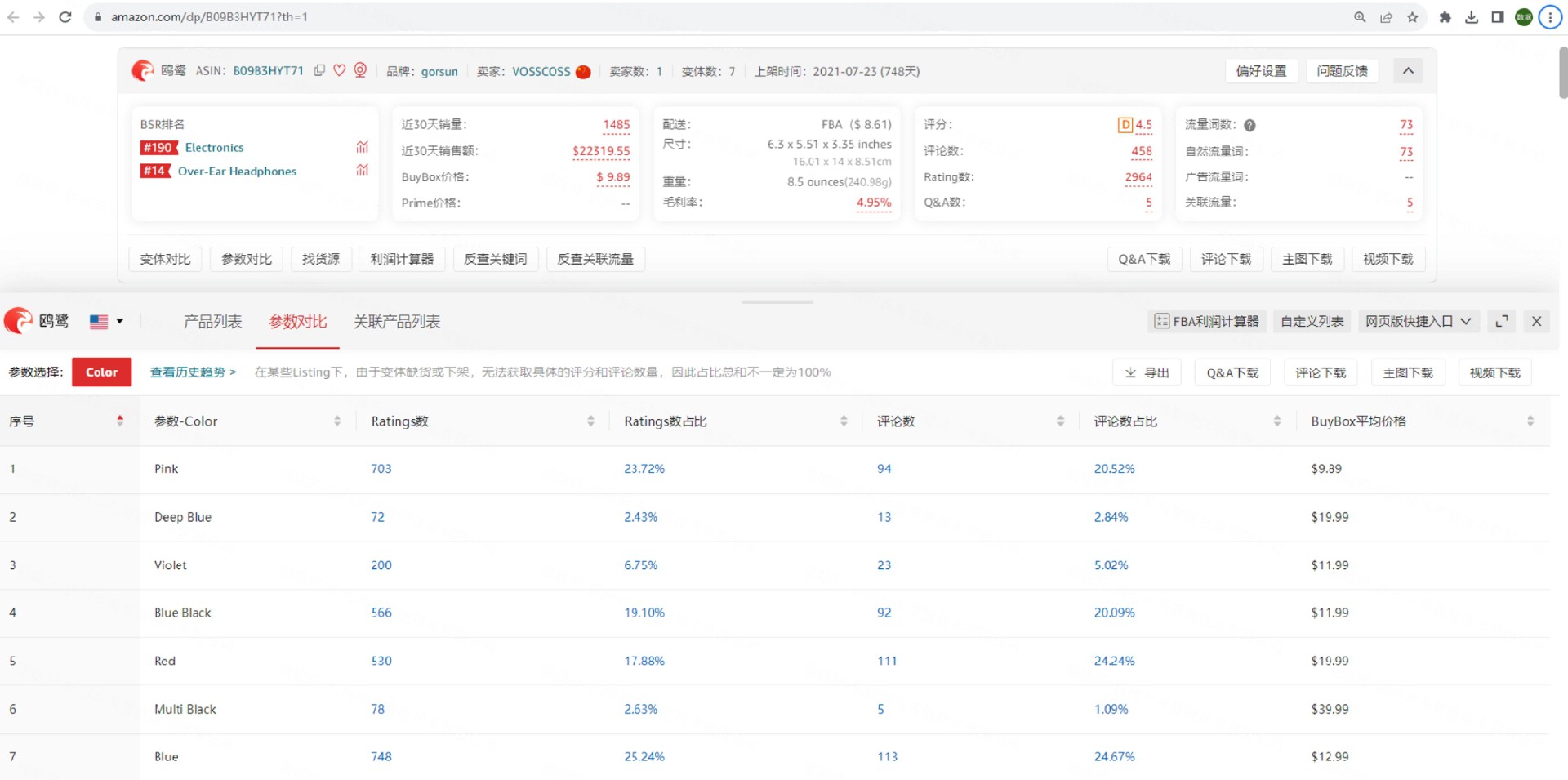
Task: Click the panel resize handle bar
Action: (777, 302)
